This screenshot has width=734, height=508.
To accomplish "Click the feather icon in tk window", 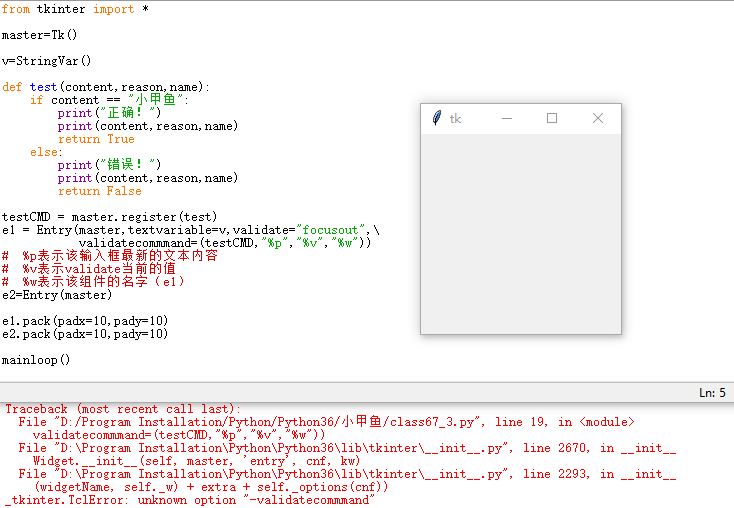I will click(436, 118).
